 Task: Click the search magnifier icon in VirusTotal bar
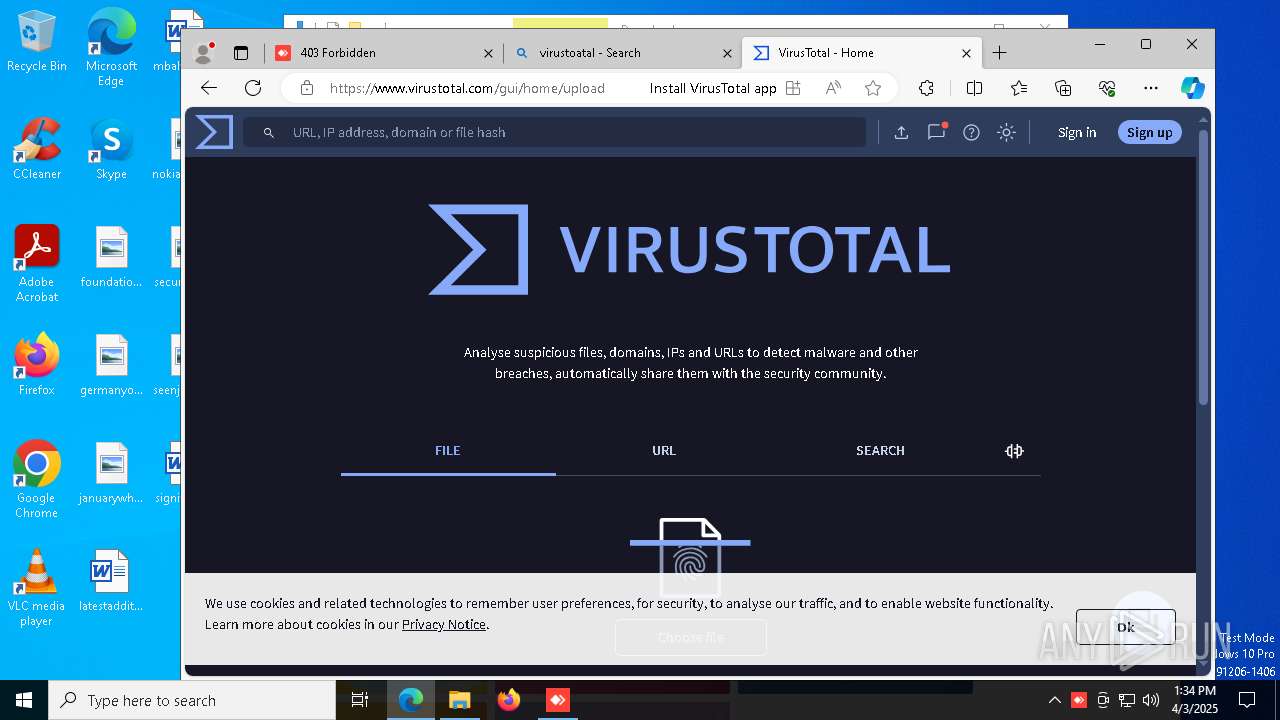(268, 132)
